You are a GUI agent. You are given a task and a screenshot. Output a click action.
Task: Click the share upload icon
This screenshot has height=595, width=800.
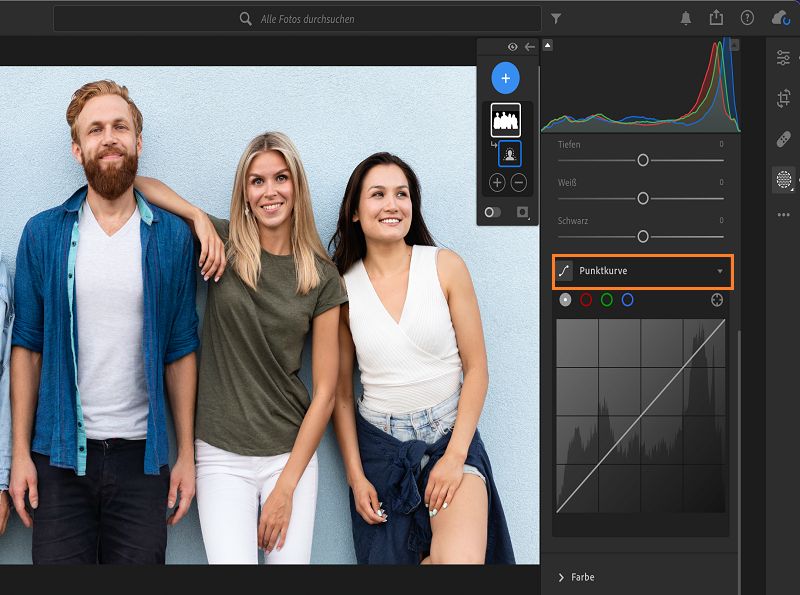click(x=716, y=18)
